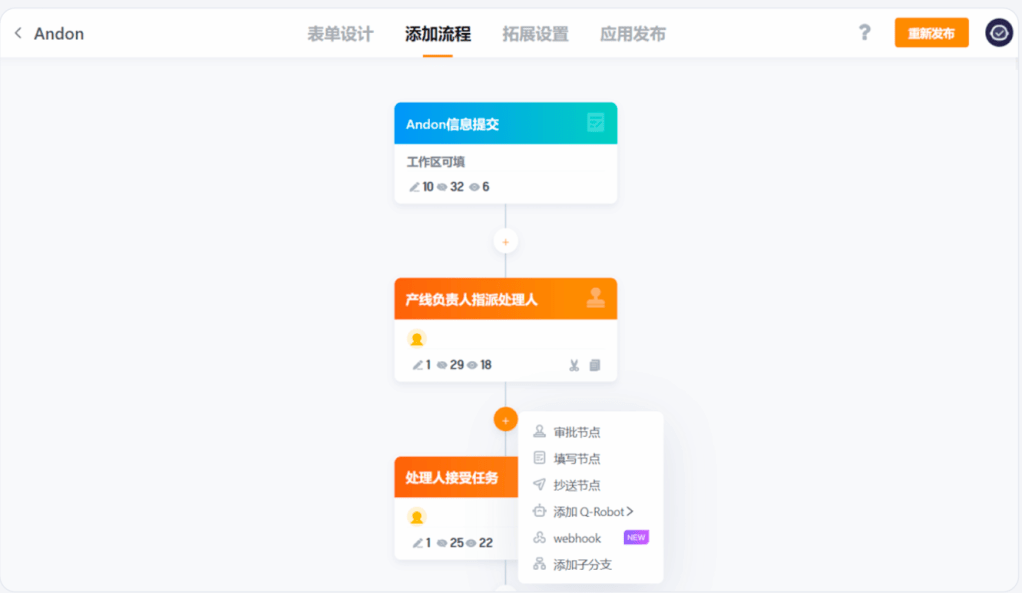Click the plus button below Andon信息提交 node
Screen dimensions: 1022x593
click(505, 241)
